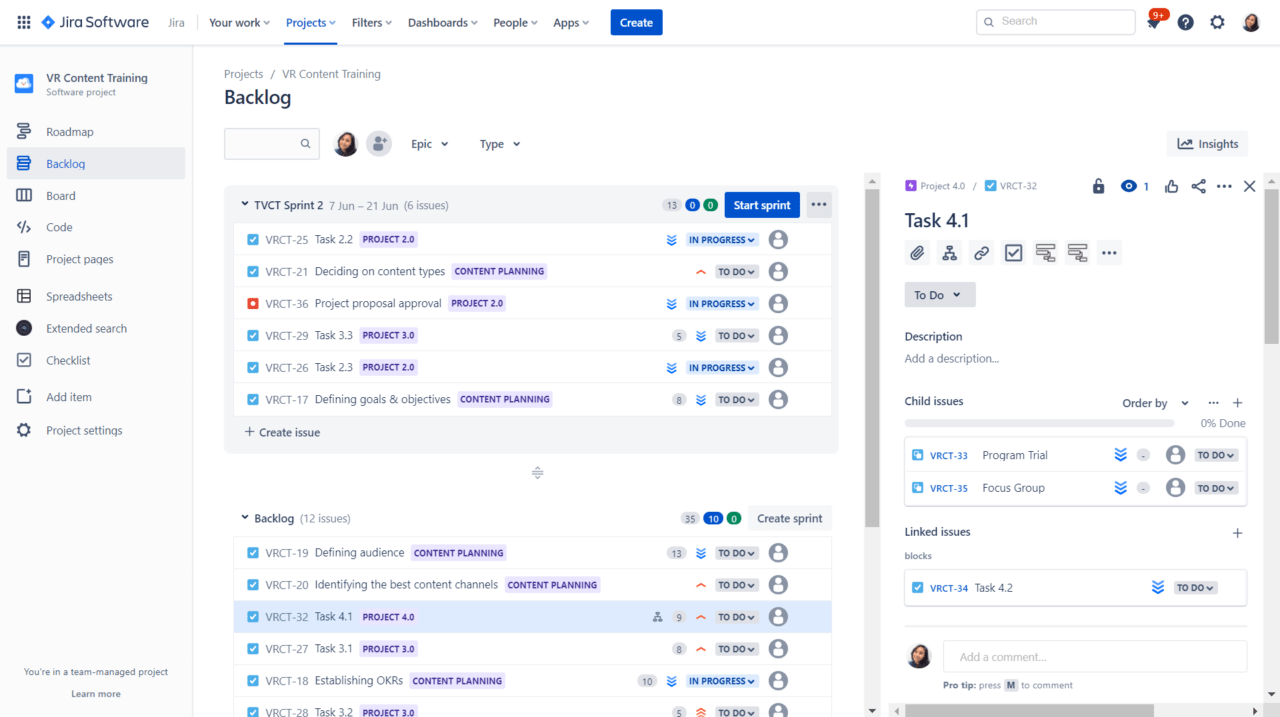Image resolution: width=1280 pixels, height=717 pixels.
Task: Click the Create sprint button in the Backlog
Action: click(x=789, y=518)
